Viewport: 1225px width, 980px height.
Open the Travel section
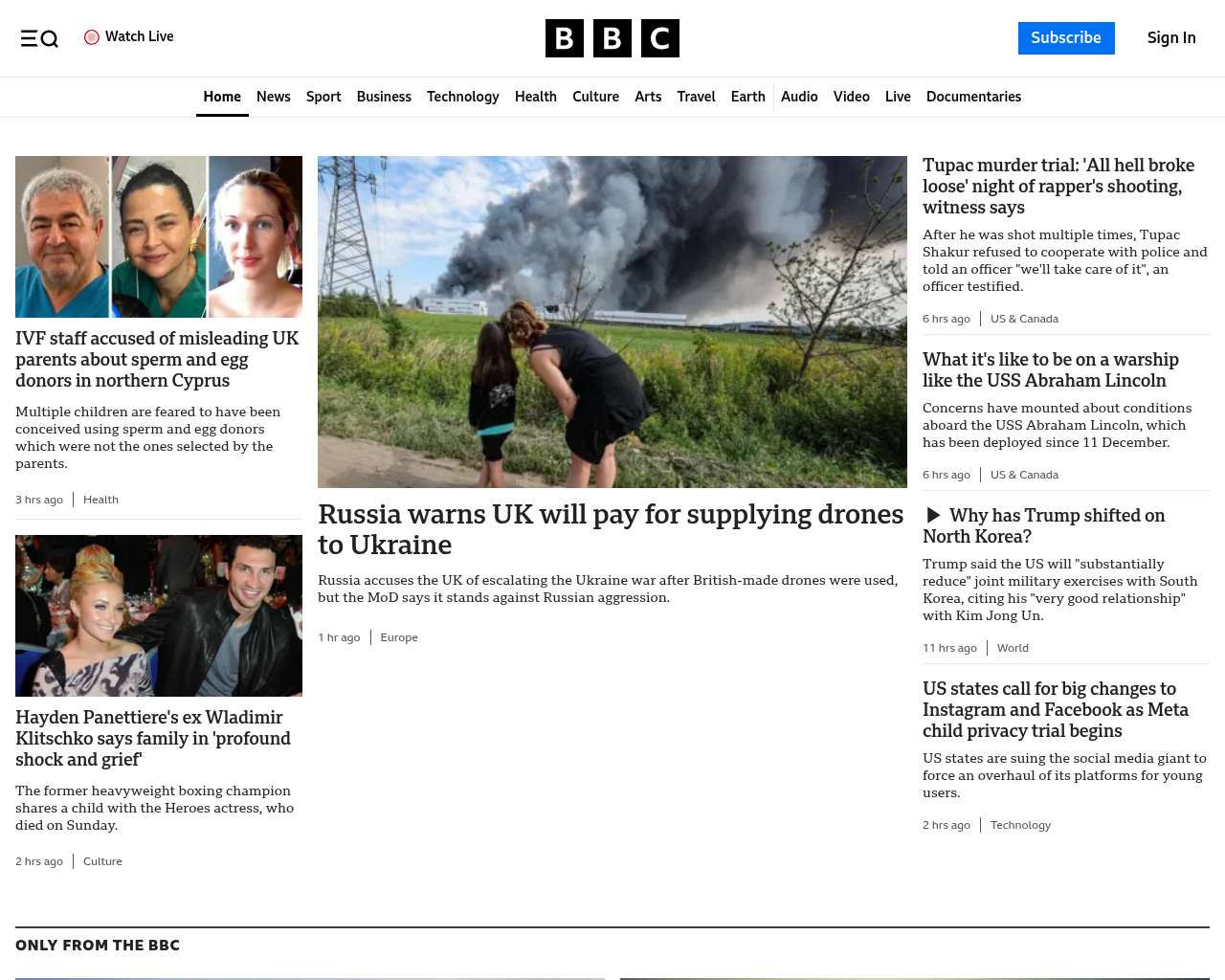pos(696,97)
